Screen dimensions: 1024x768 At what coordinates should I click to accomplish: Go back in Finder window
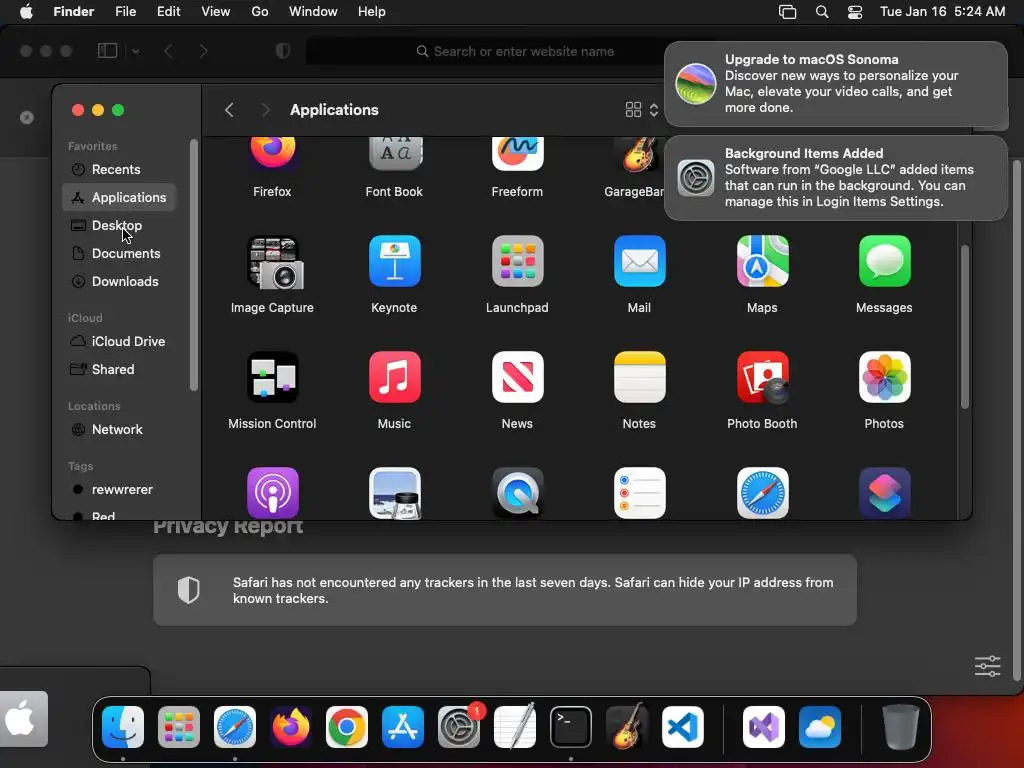click(229, 110)
